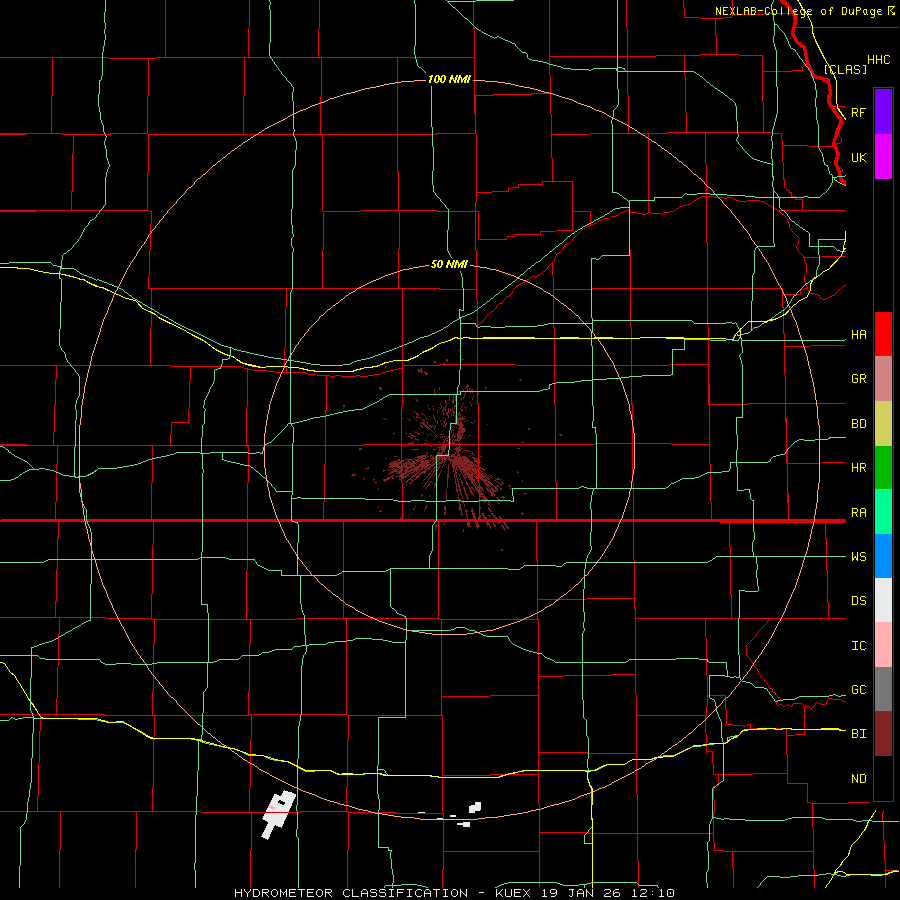This screenshot has height=900, width=900.
Task: Click the 'HHC' product code text
Action: [x=878, y=60]
